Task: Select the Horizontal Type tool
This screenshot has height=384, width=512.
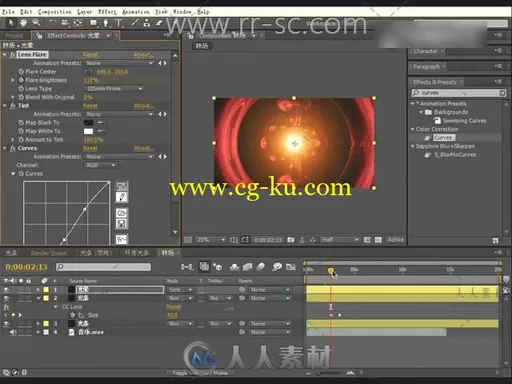Action: (x=118, y=23)
